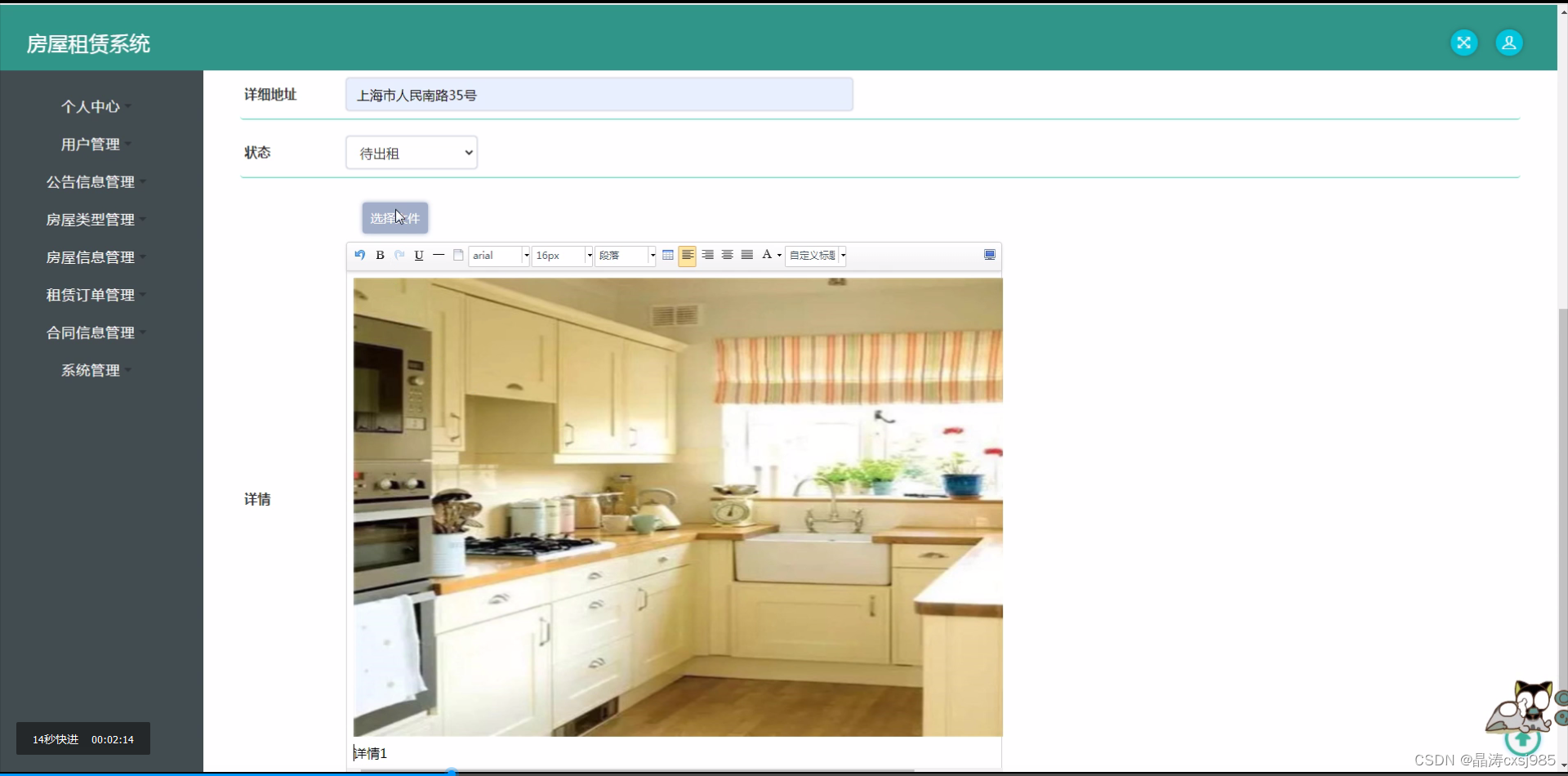Insert a horizontal line in the editor
The width and height of the screenshot is (1568, 776).
(439, 255)
